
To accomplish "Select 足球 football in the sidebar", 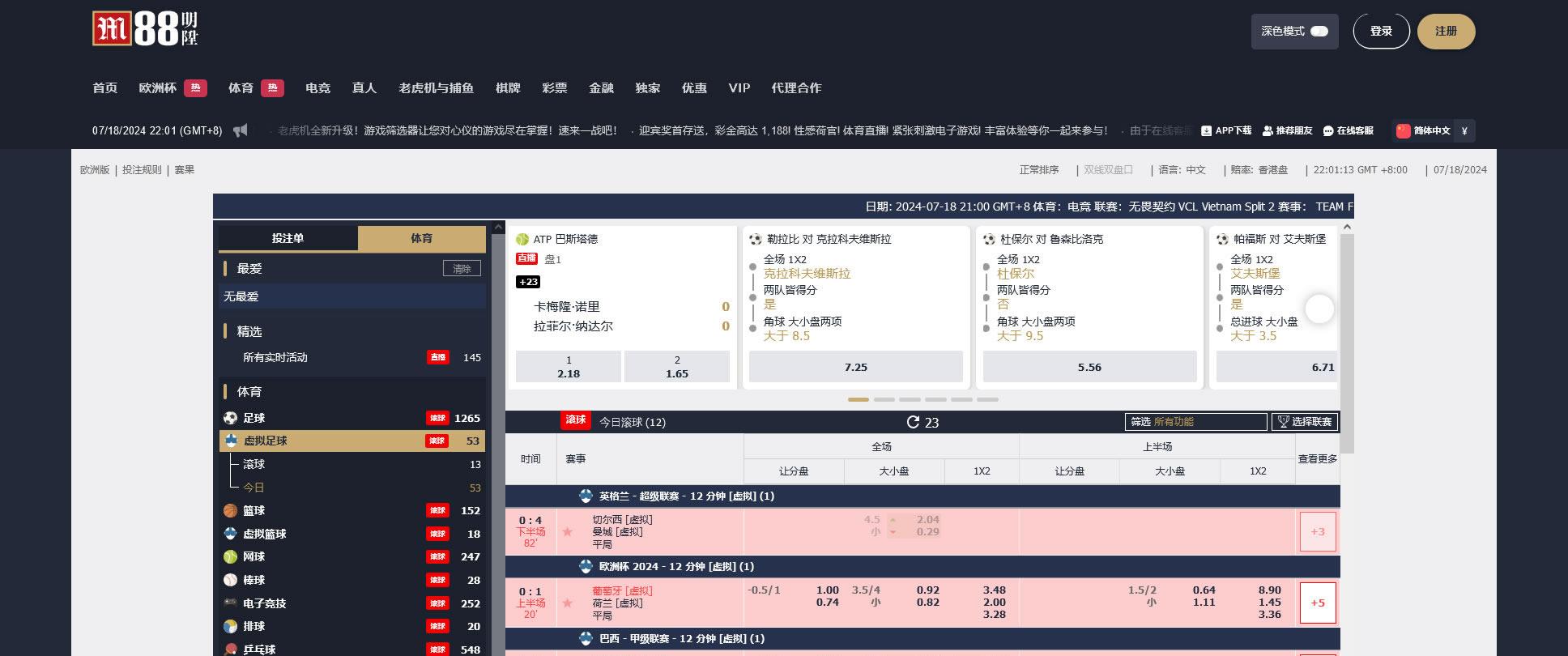I will [x=352, y=418].
